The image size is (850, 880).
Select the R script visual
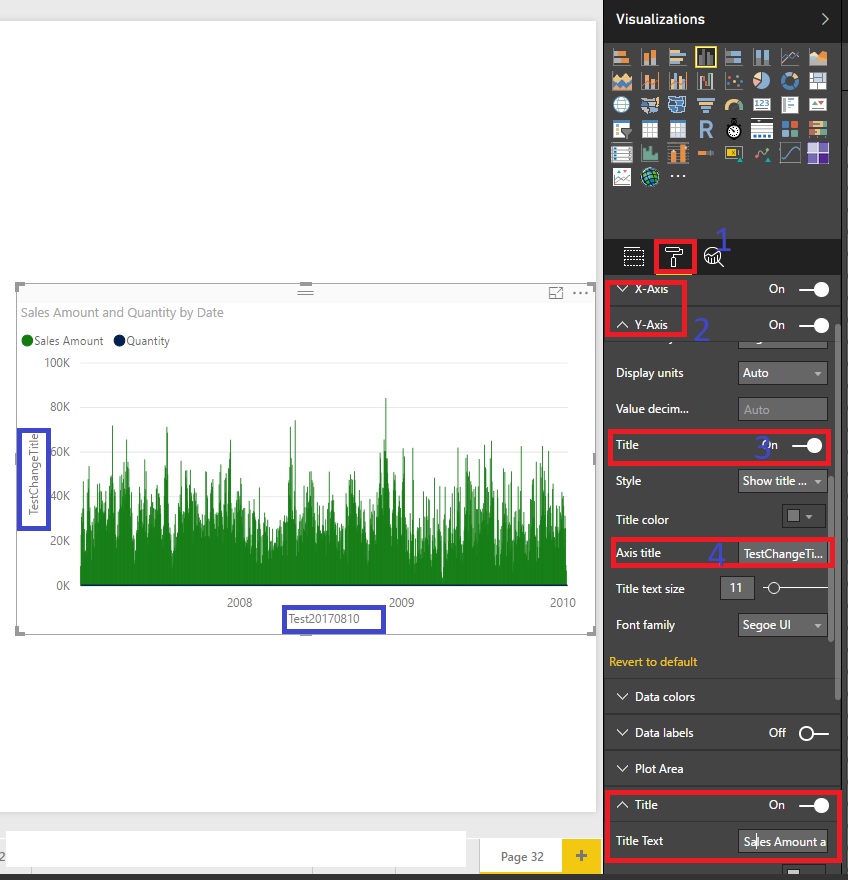point(705,130)
